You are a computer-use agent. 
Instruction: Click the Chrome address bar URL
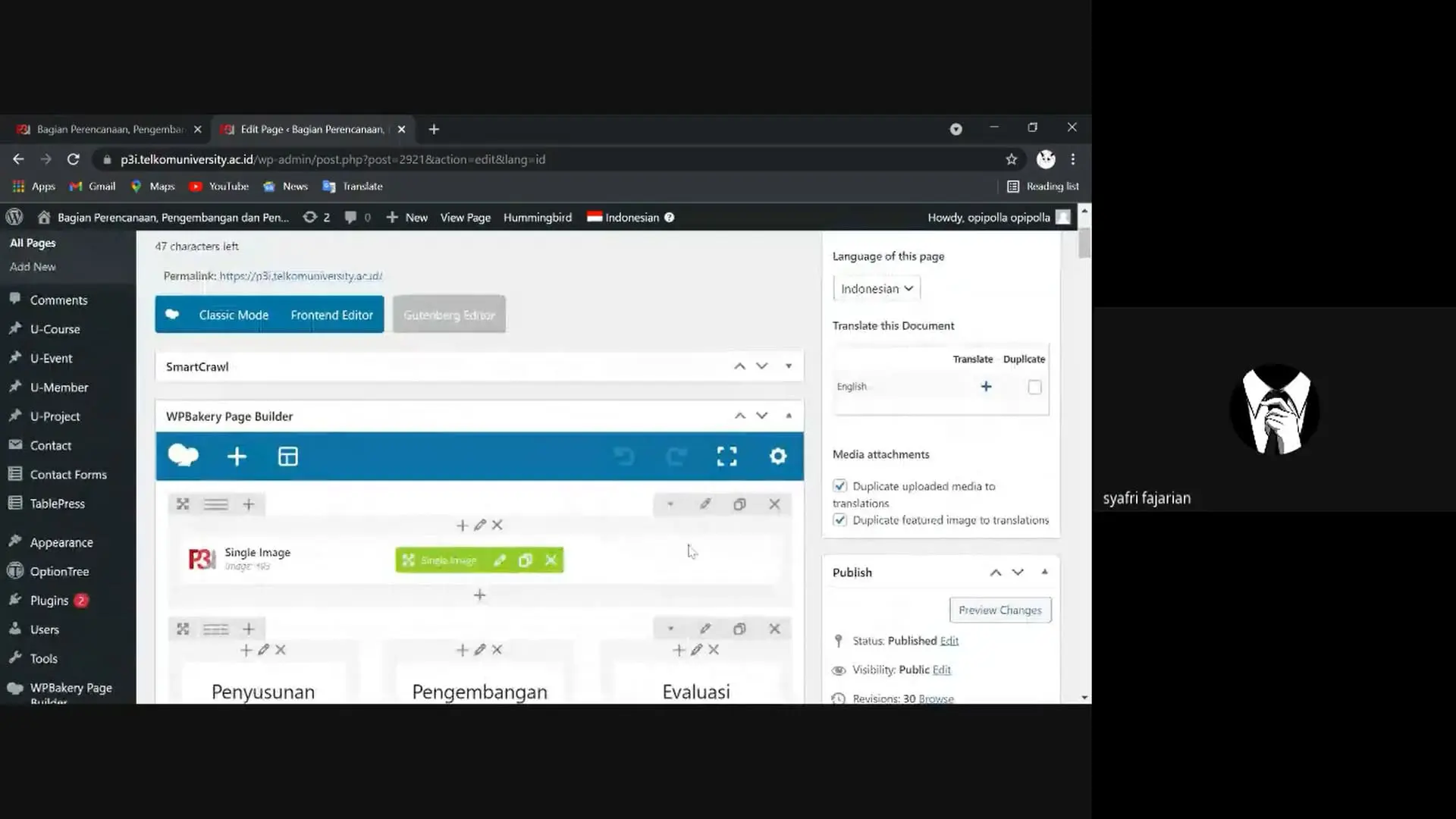[333, 159]
